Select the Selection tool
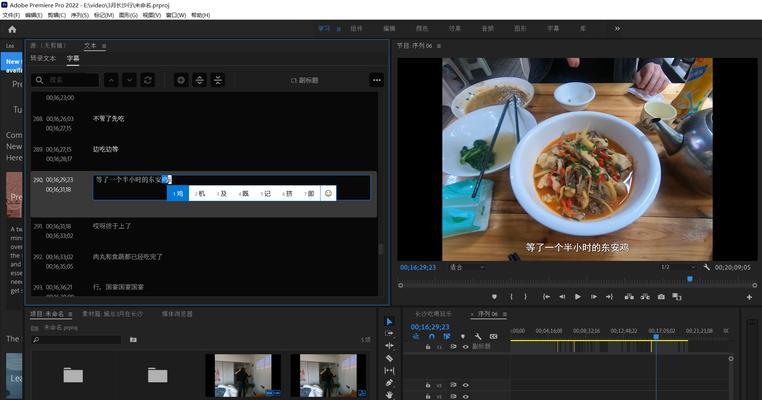Viewport: 762px width, 400px height. point(389,321)
